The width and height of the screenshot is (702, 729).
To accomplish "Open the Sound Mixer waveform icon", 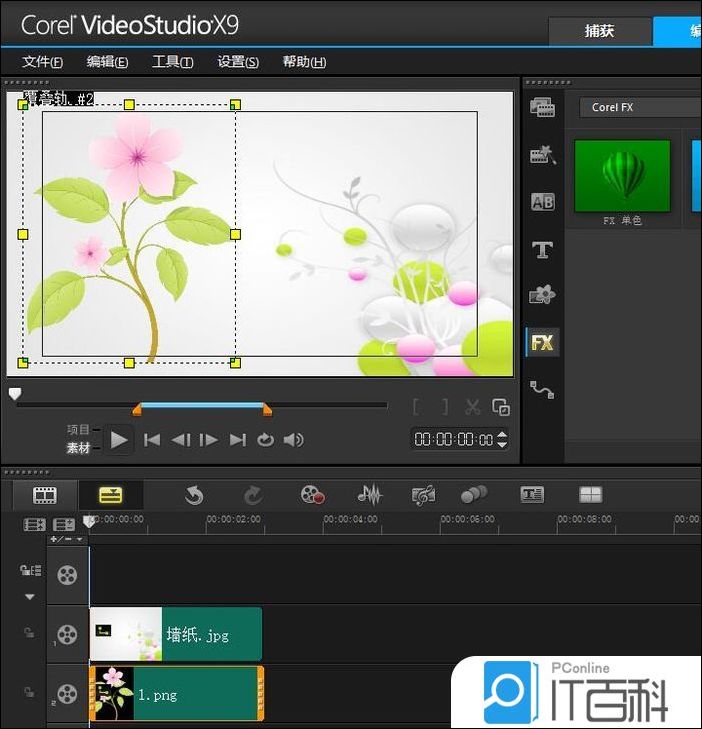I will tap(370, 495).
